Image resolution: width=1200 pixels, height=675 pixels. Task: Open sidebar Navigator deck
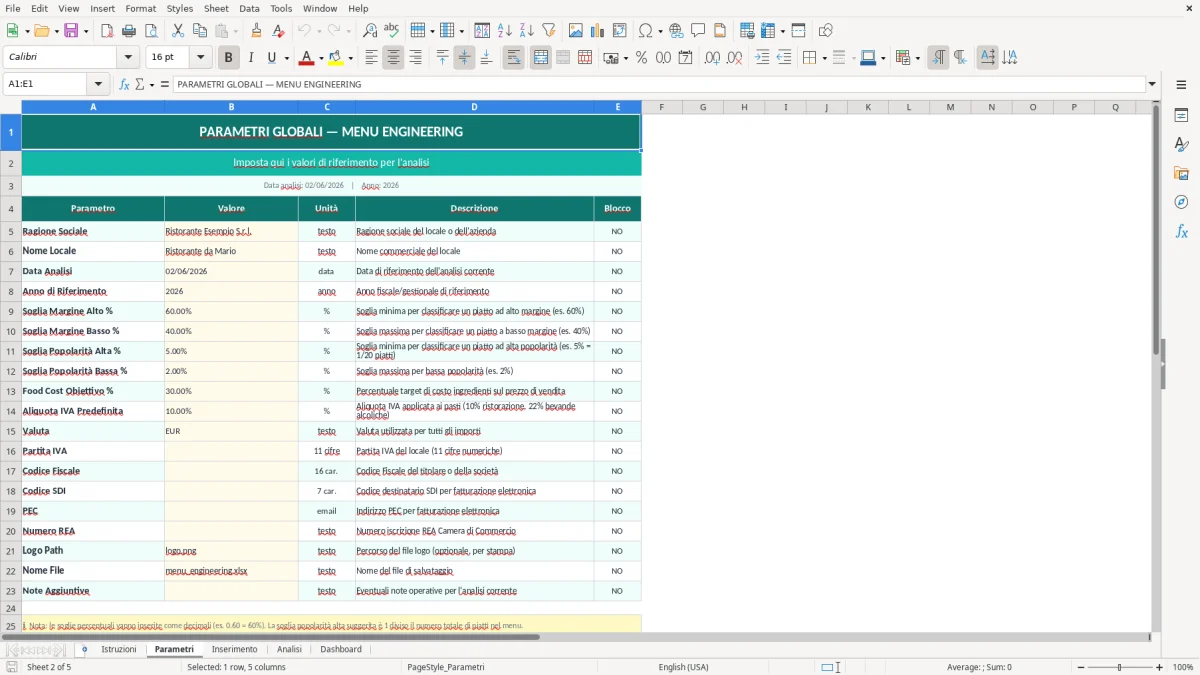point(1181,203)
